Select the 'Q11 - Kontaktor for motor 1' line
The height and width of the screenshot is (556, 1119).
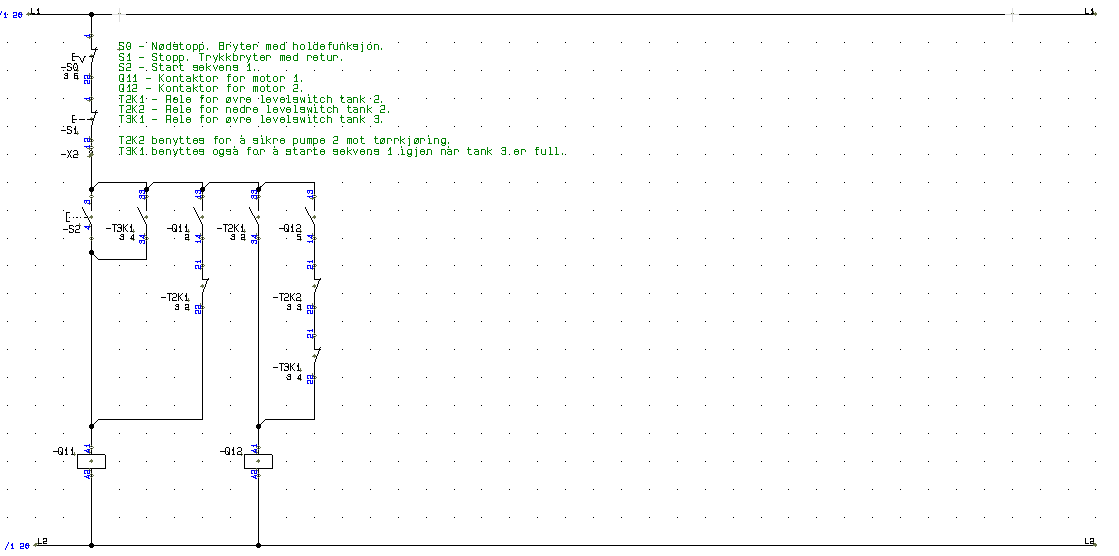211,79
